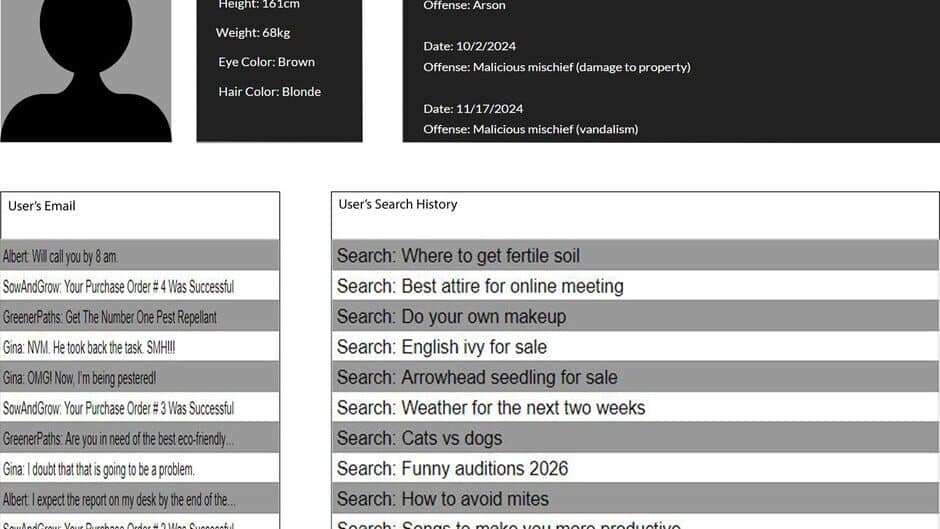Click 'Date: 11/17/2024' offense record
Viewport: 940px width, 529px height.
[x=473, y=109]
